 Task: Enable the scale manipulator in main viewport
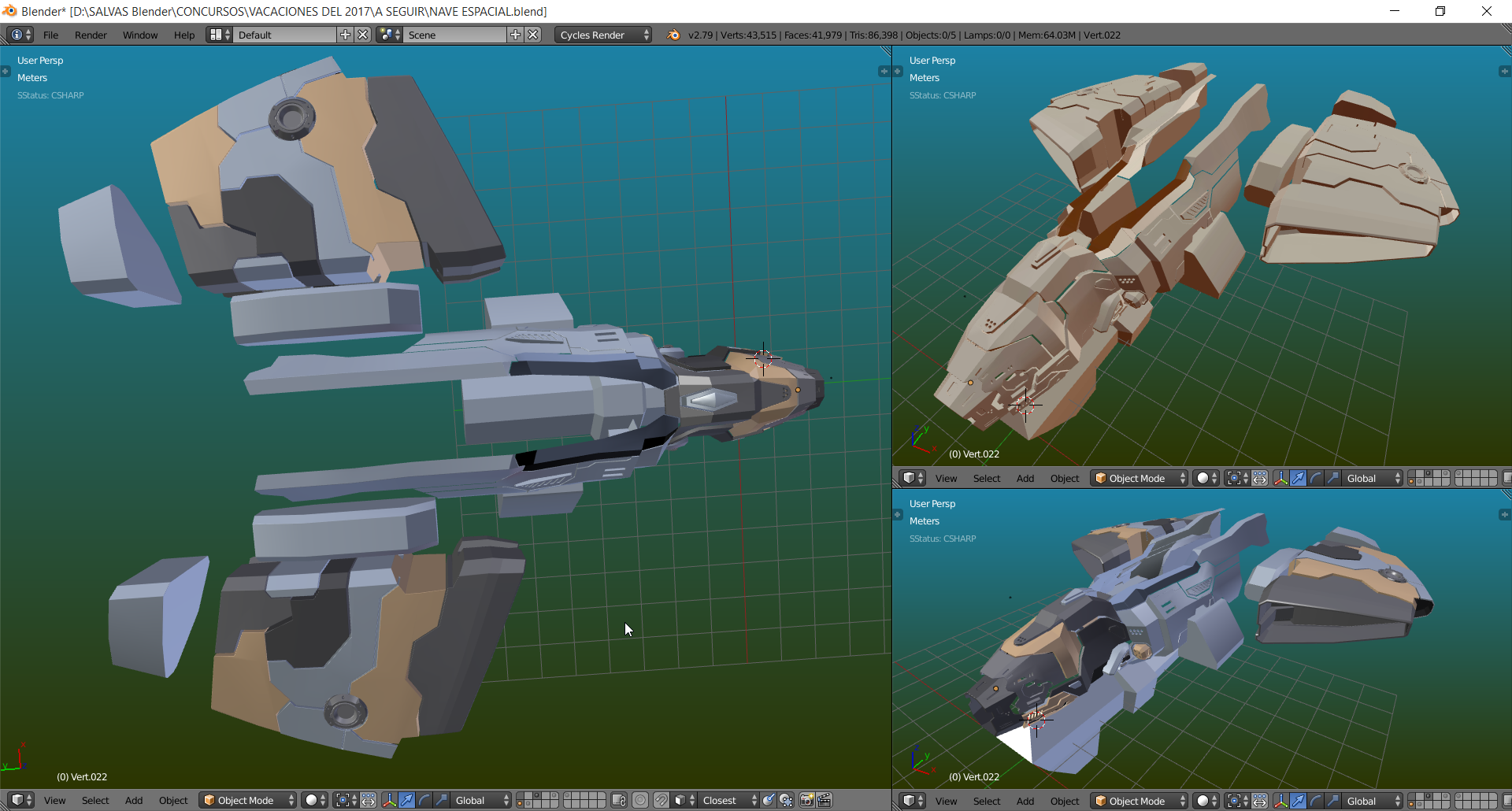click(x=441, y=800)
